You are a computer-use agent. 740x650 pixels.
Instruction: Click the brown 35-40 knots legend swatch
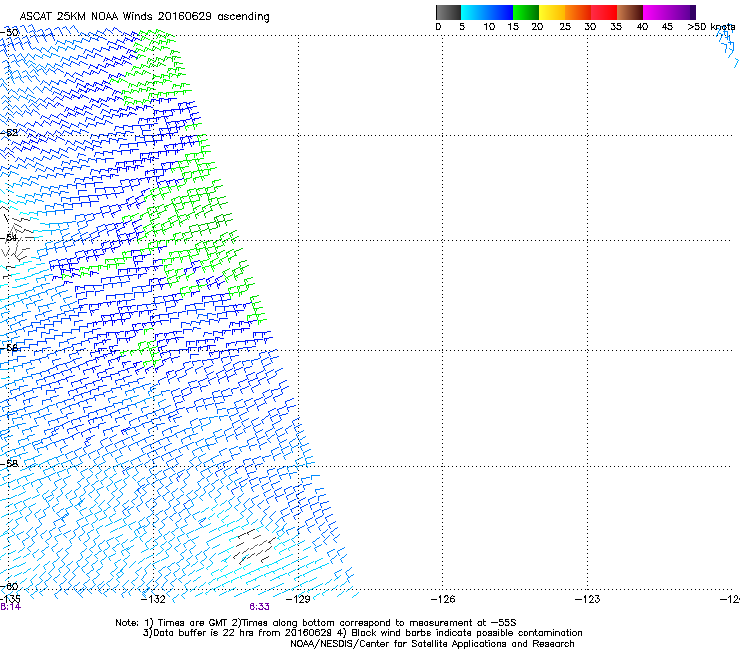[x=630, y=12]
